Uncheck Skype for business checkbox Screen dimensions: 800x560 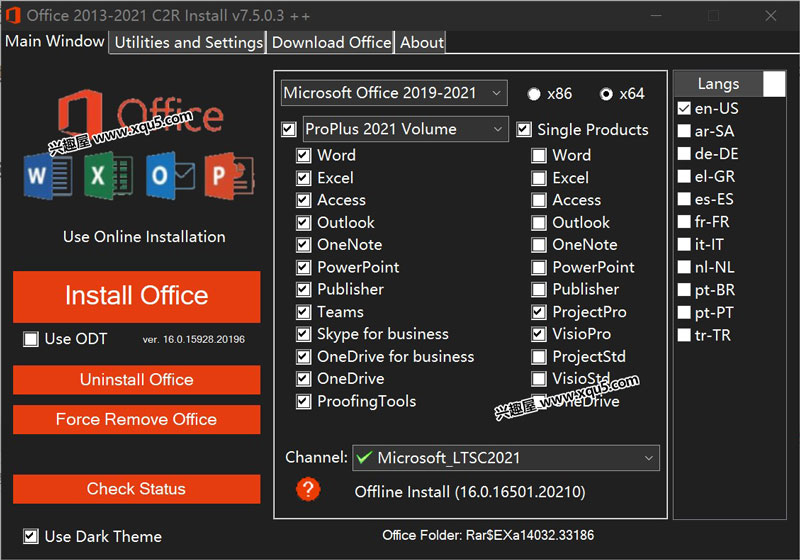(304, 334)
